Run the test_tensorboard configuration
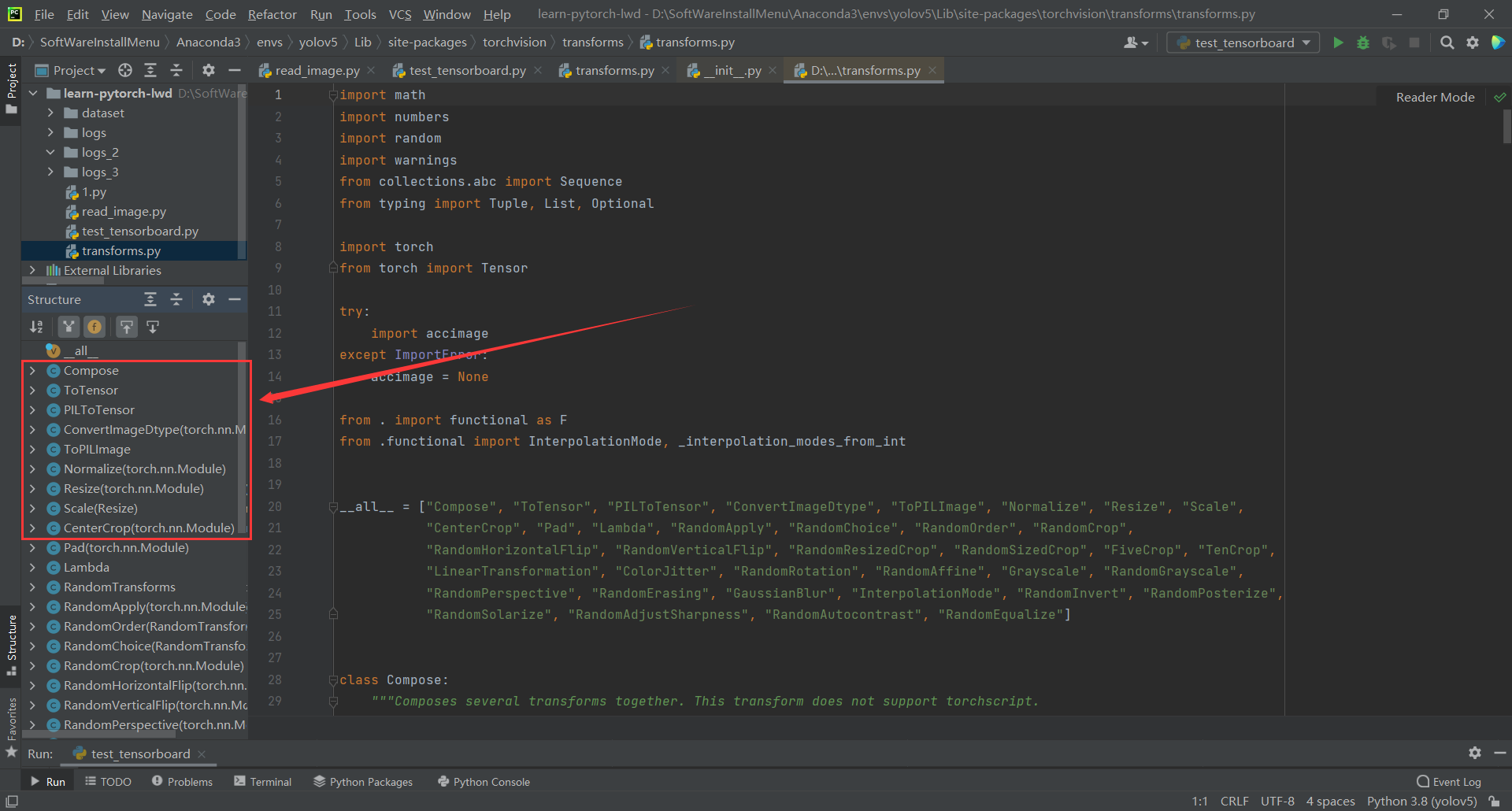The height and width of the screenshot is (811, 1512). point(1338,43)
